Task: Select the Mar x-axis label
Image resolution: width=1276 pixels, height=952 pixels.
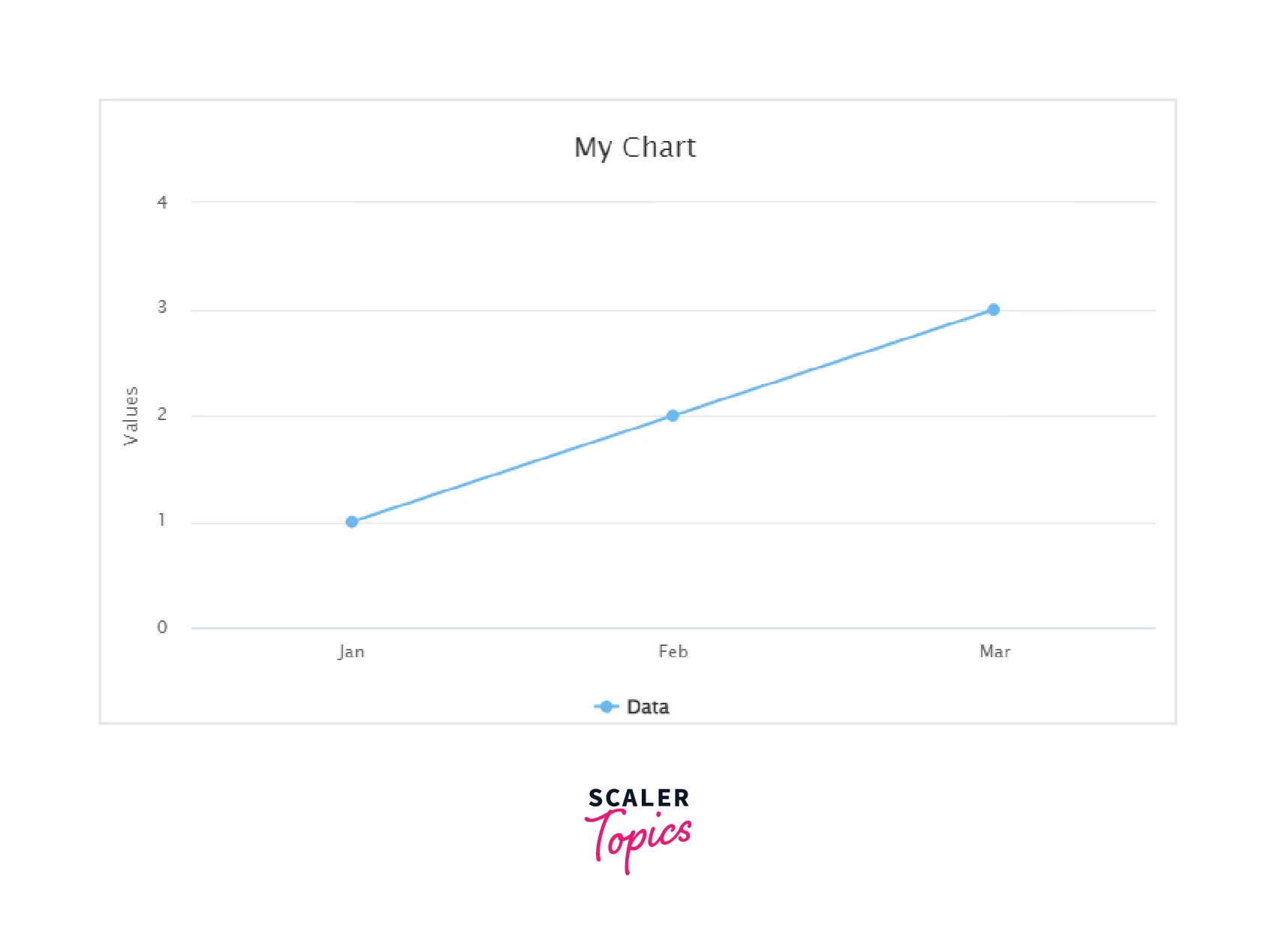Action: click(995, 651)
